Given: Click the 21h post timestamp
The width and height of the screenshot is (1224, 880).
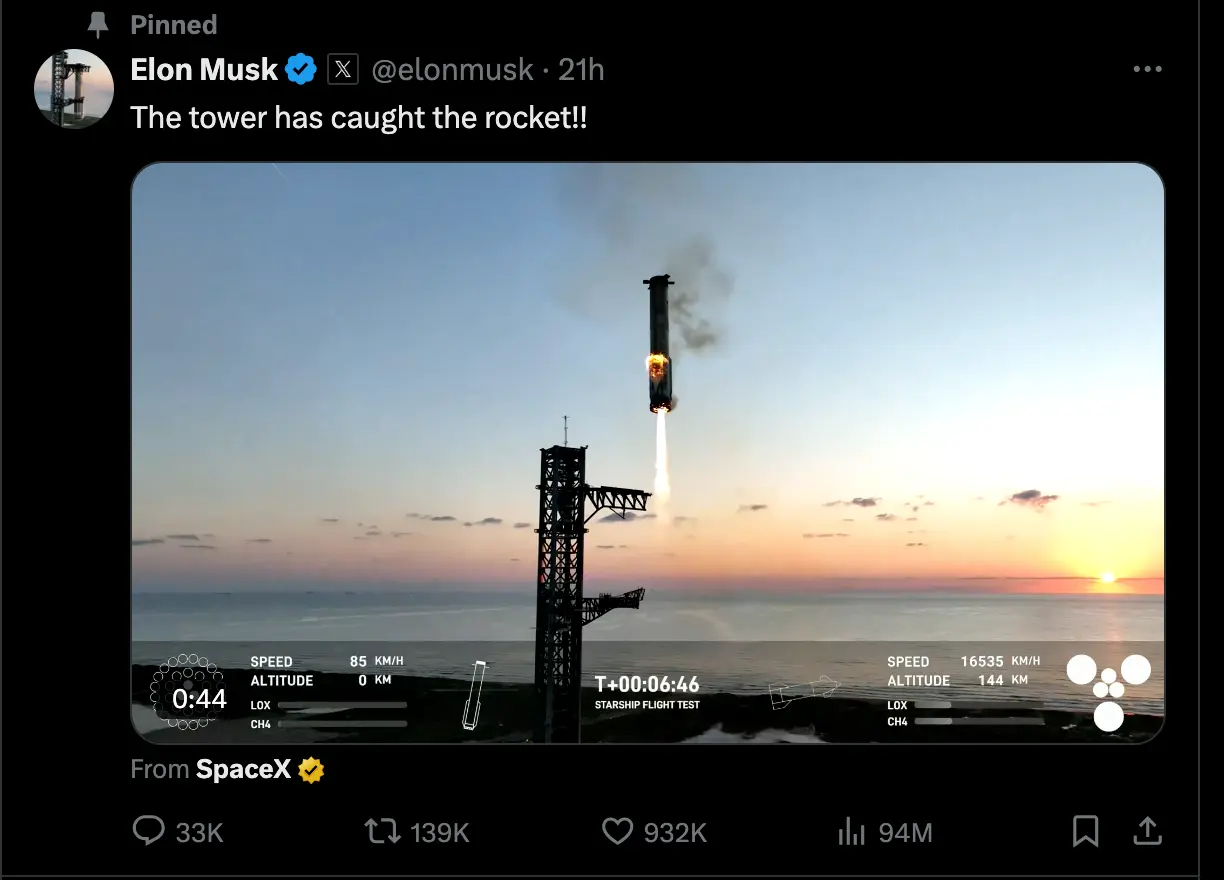Looking at the screenshot, I should pos(581,70).
